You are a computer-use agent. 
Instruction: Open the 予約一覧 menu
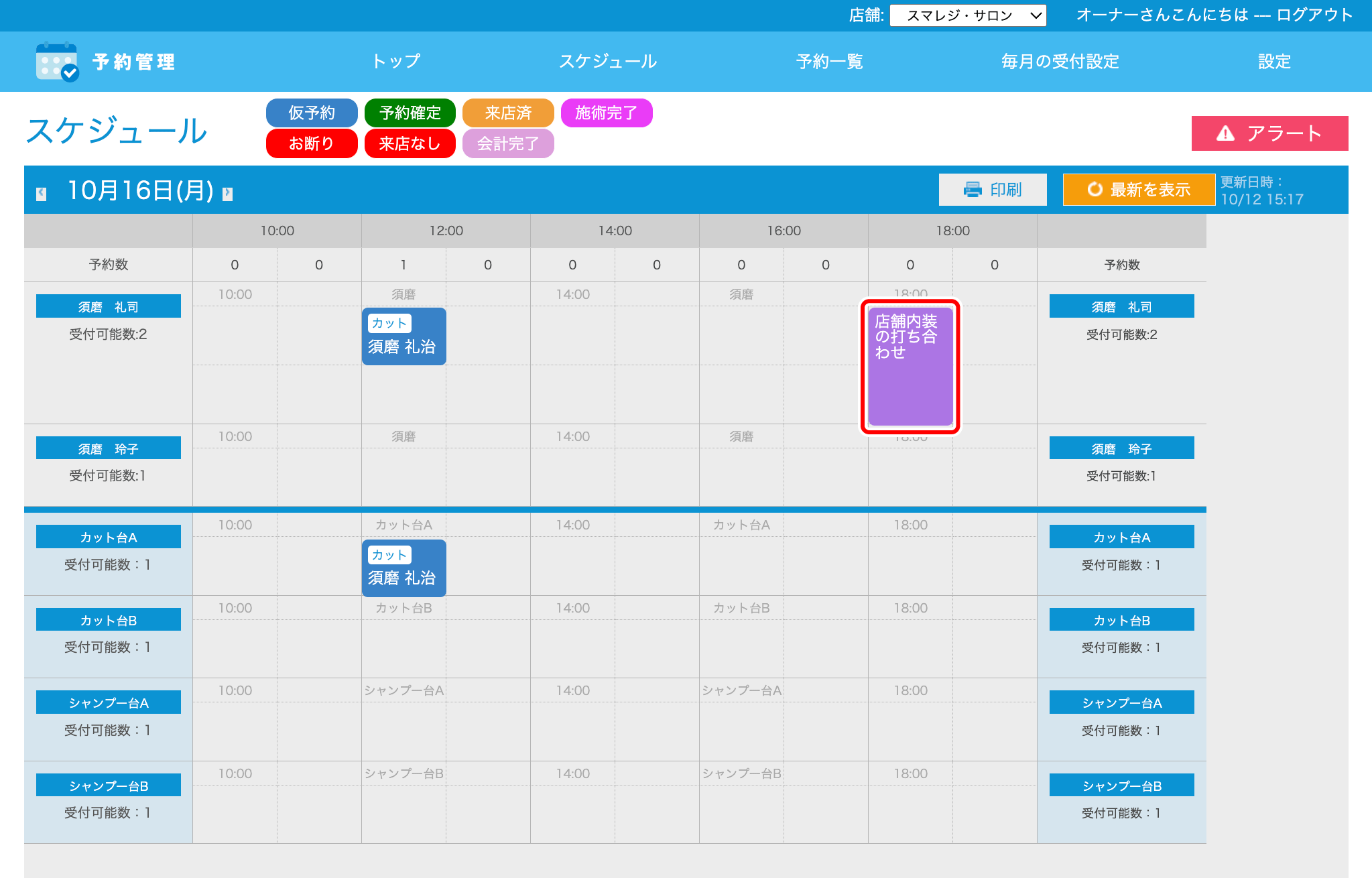pyautogui.click(x=829, y=62)
